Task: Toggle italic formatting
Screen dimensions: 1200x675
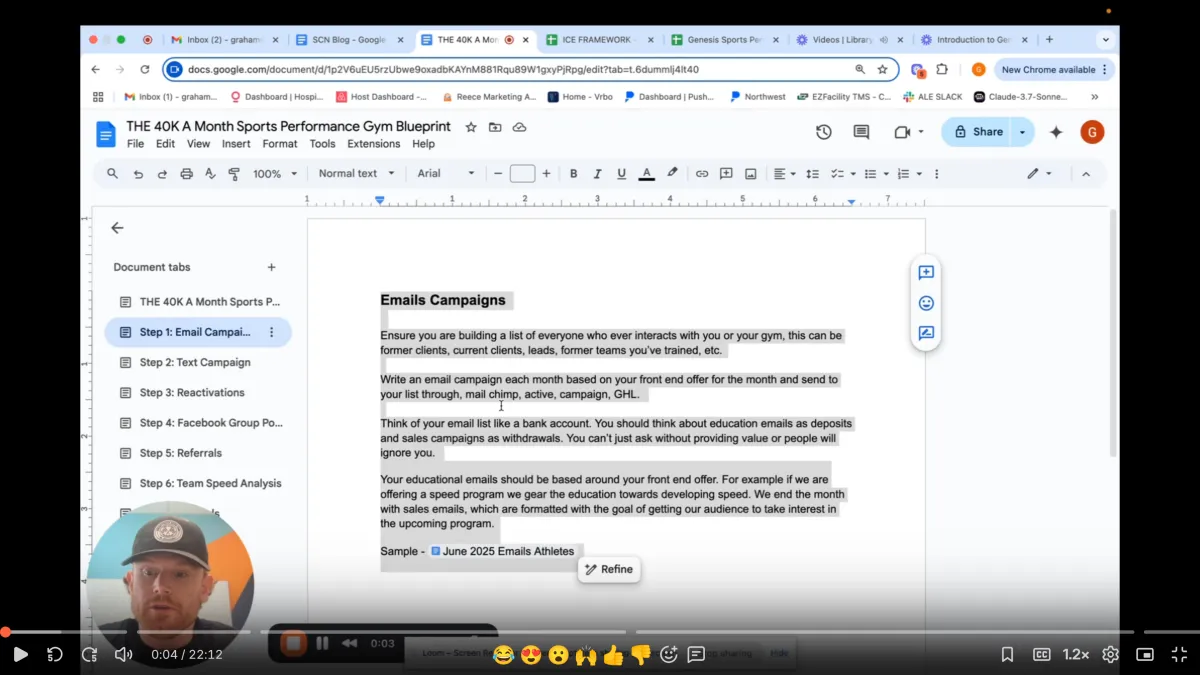Action: (598, 174)
